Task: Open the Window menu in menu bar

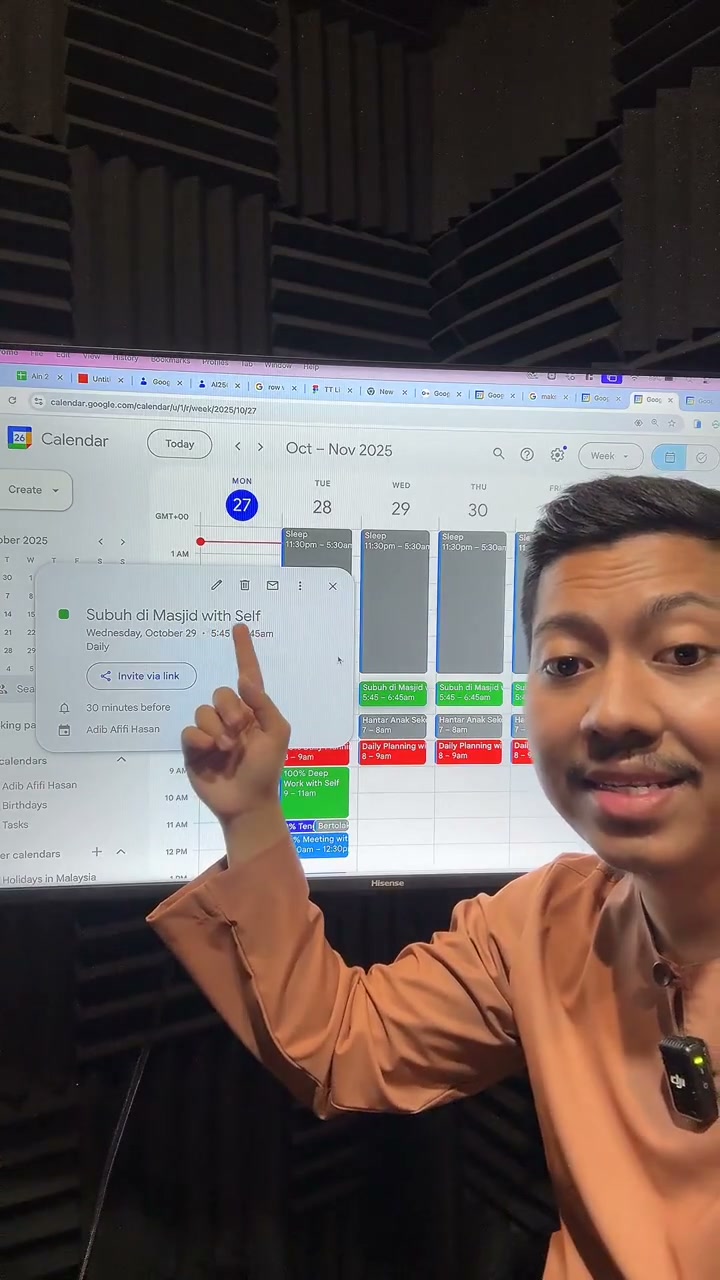Action: pyautogui.click(x=278, y=365)
